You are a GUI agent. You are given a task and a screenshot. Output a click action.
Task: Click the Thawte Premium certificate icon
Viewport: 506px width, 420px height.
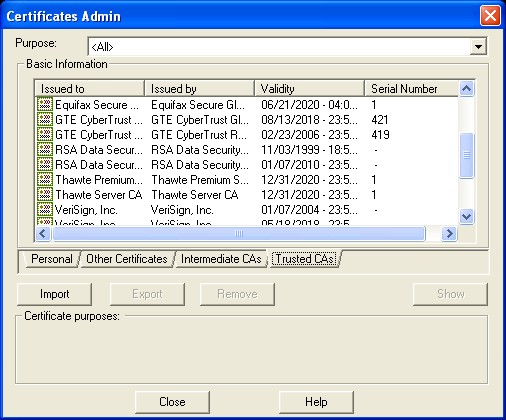click(45, 179)
